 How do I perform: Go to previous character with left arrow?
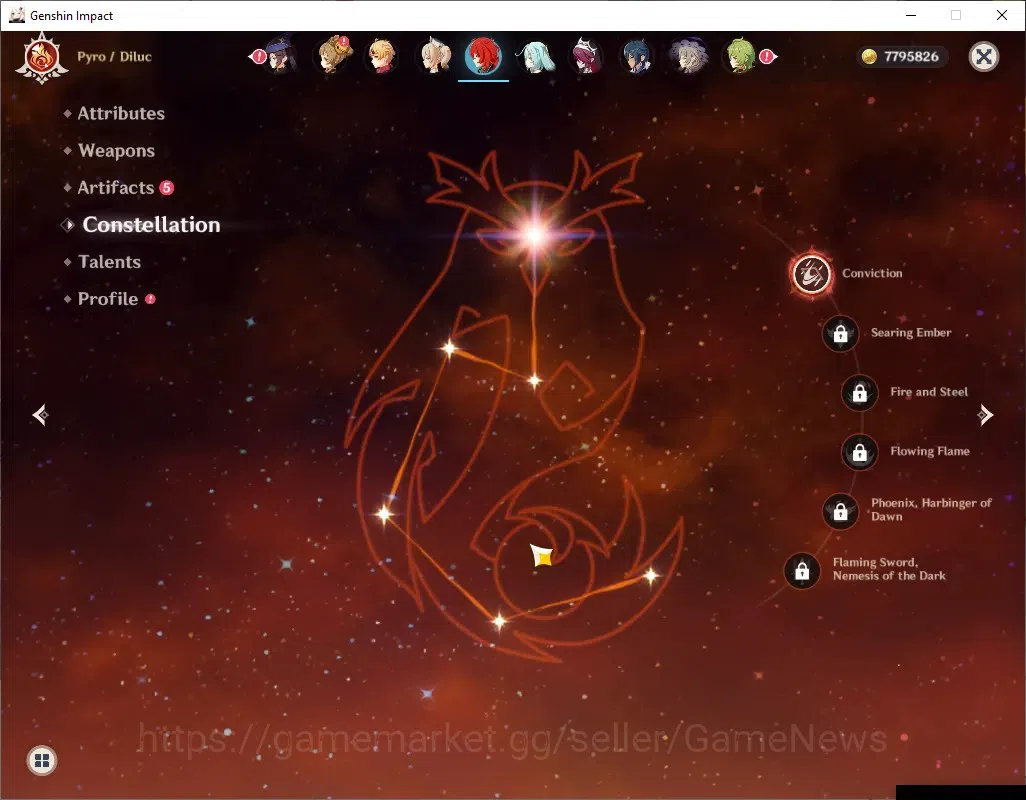click(41, 415)
